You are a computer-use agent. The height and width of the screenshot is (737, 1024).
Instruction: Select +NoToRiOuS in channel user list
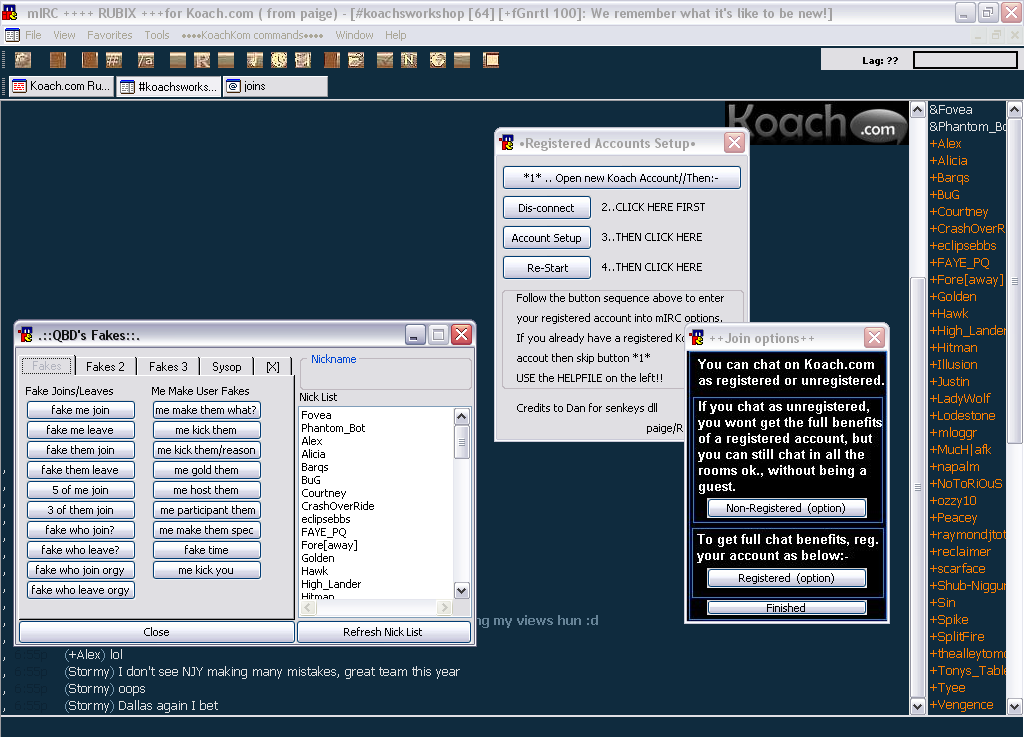click(x=967, y=484)
